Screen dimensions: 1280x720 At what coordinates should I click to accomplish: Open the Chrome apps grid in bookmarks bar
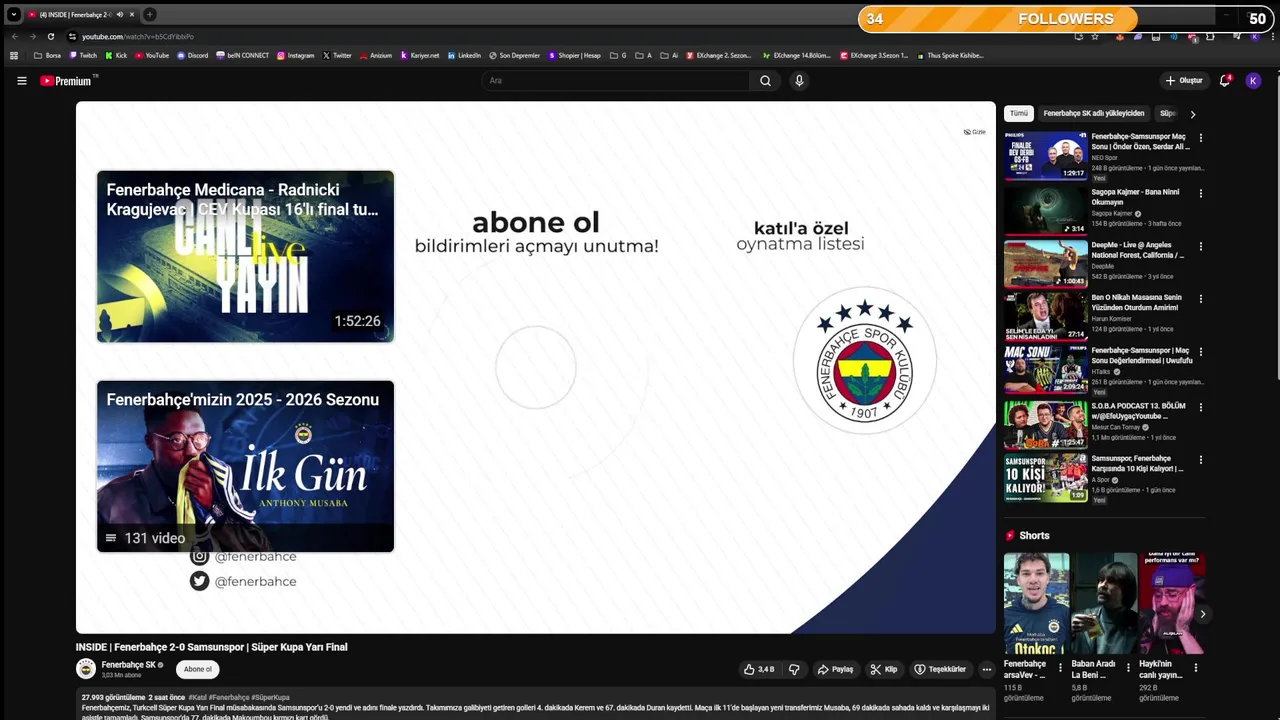point(14,56)
